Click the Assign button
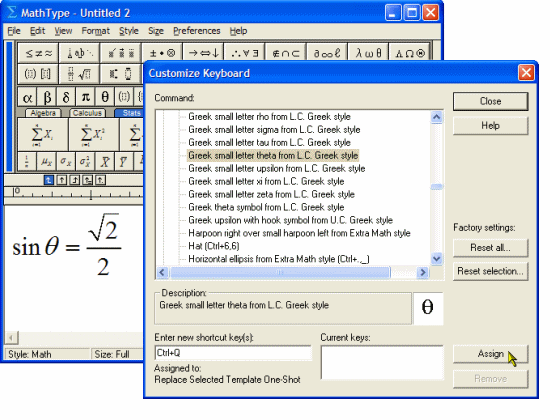550x420 pixels. pos(490,354)
